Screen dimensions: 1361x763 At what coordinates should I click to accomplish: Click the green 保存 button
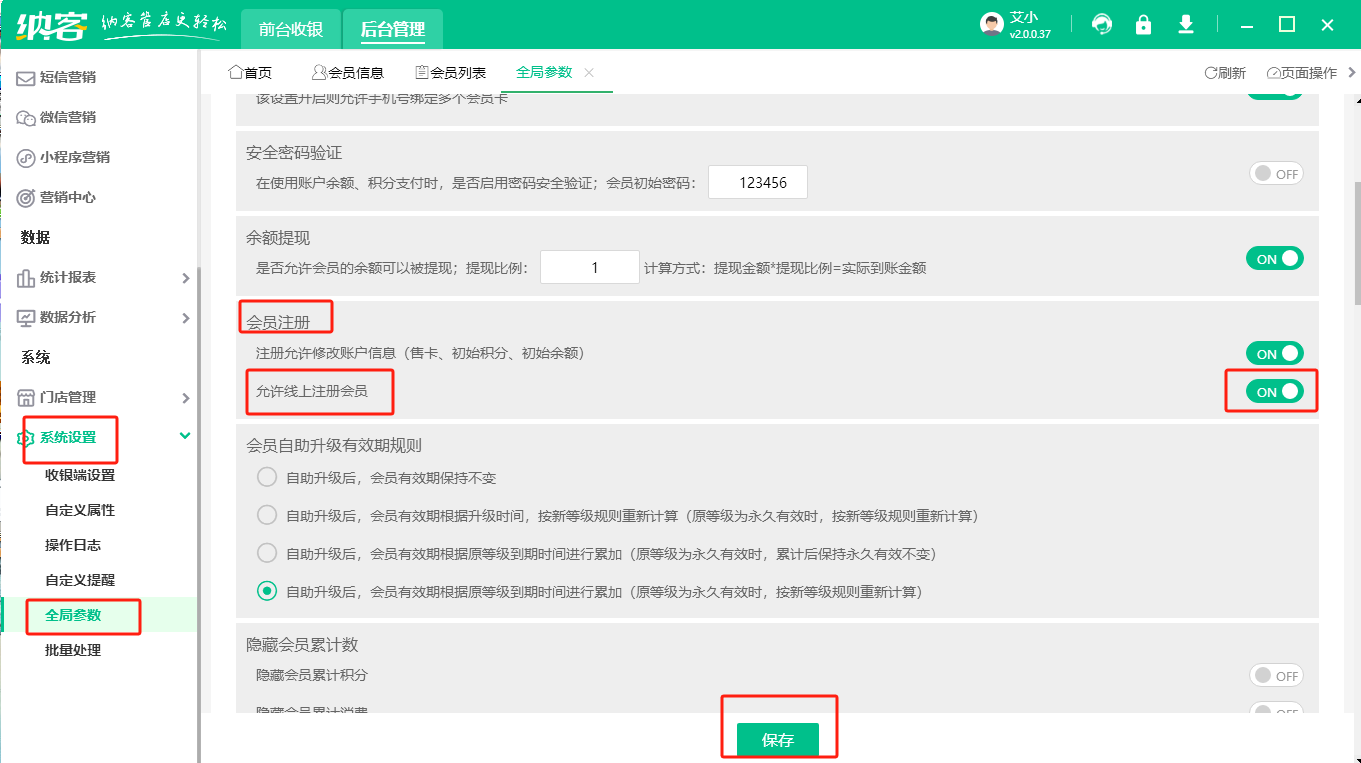[777, 740]
